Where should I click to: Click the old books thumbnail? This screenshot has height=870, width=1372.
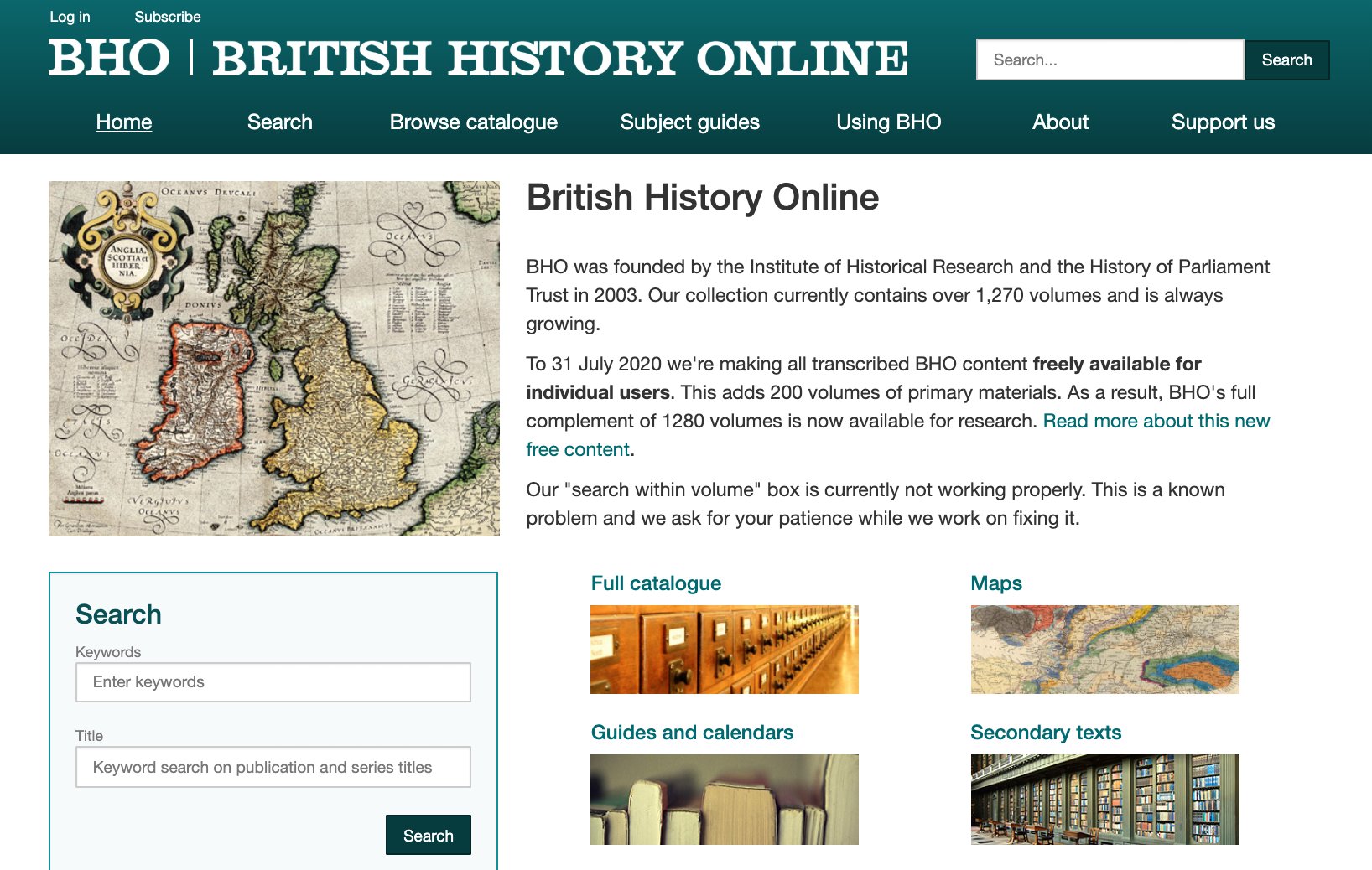tap(725, 800)
